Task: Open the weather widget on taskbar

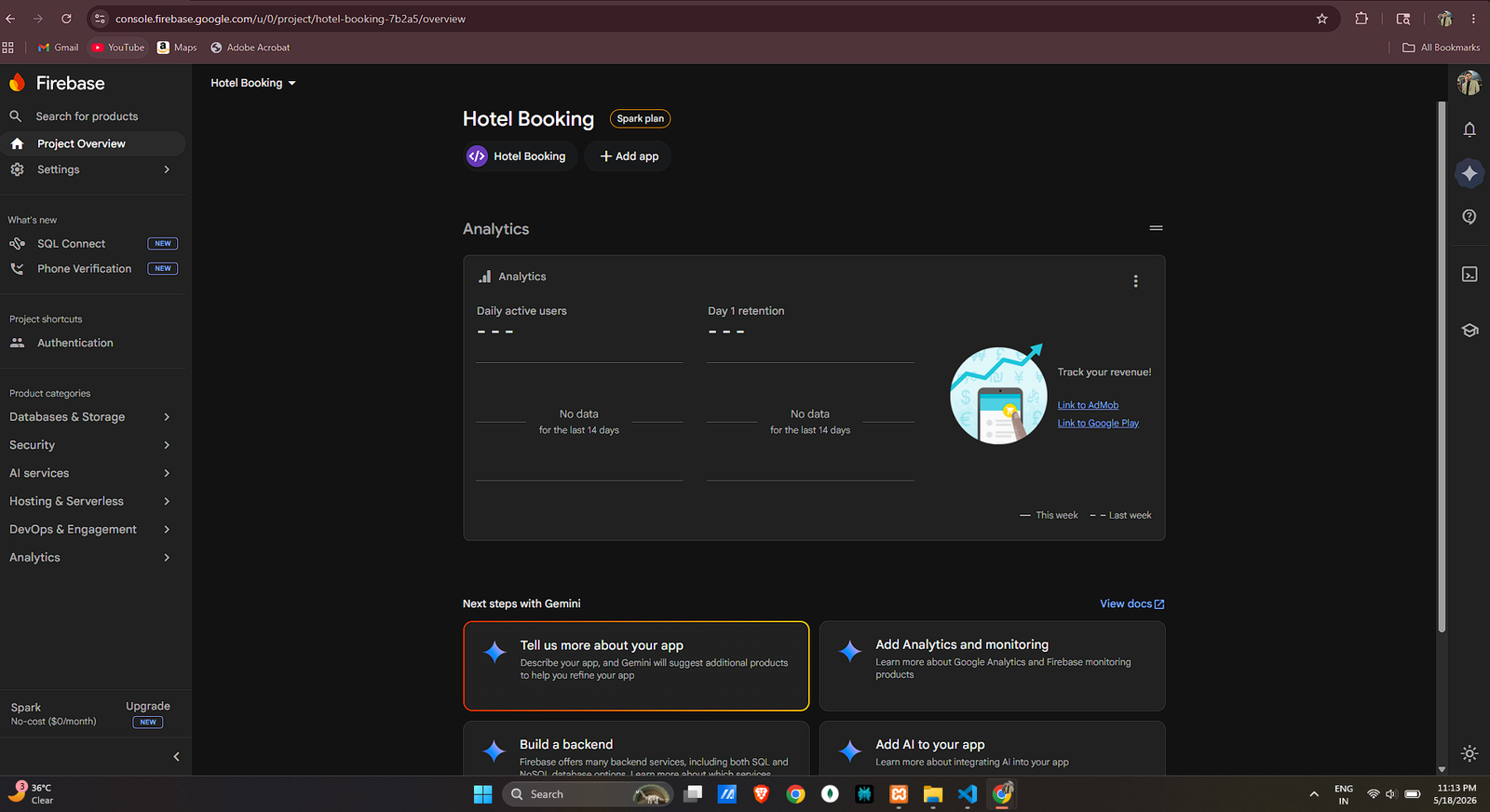Action: click(31, 793)
